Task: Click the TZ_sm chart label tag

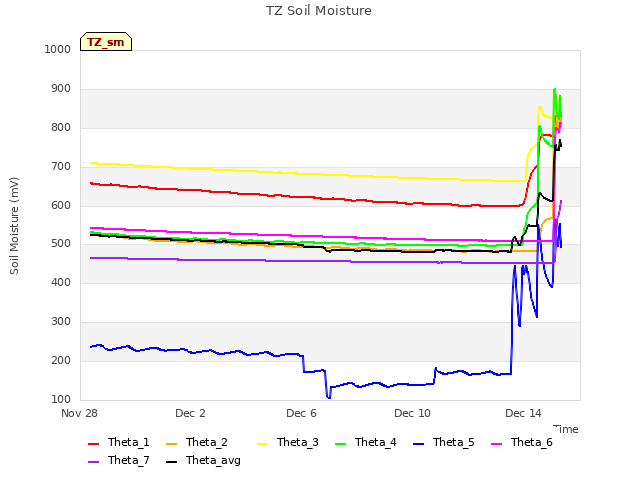Action: tap(106, 42)
